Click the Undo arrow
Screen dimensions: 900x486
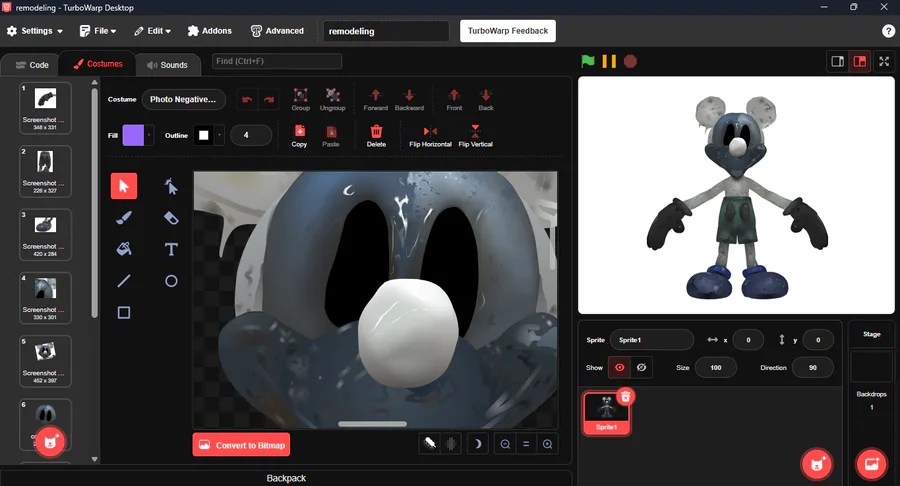[247, 99]
